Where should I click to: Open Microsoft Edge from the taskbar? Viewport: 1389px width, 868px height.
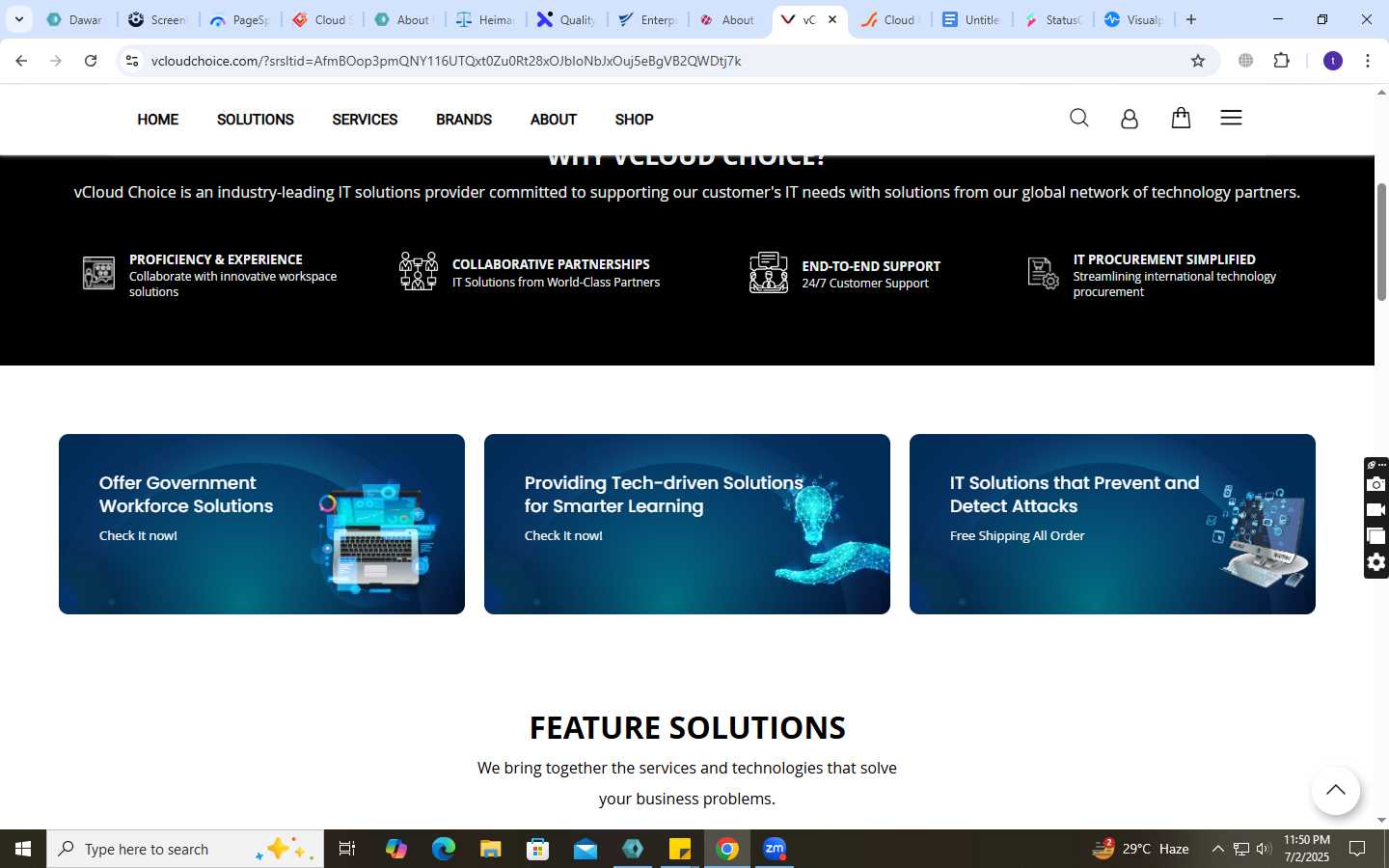click(444, 849)
